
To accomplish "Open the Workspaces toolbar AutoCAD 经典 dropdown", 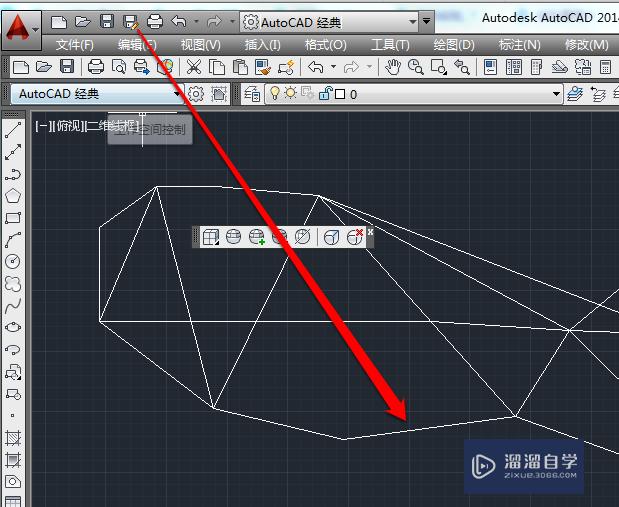I will 97,94.
